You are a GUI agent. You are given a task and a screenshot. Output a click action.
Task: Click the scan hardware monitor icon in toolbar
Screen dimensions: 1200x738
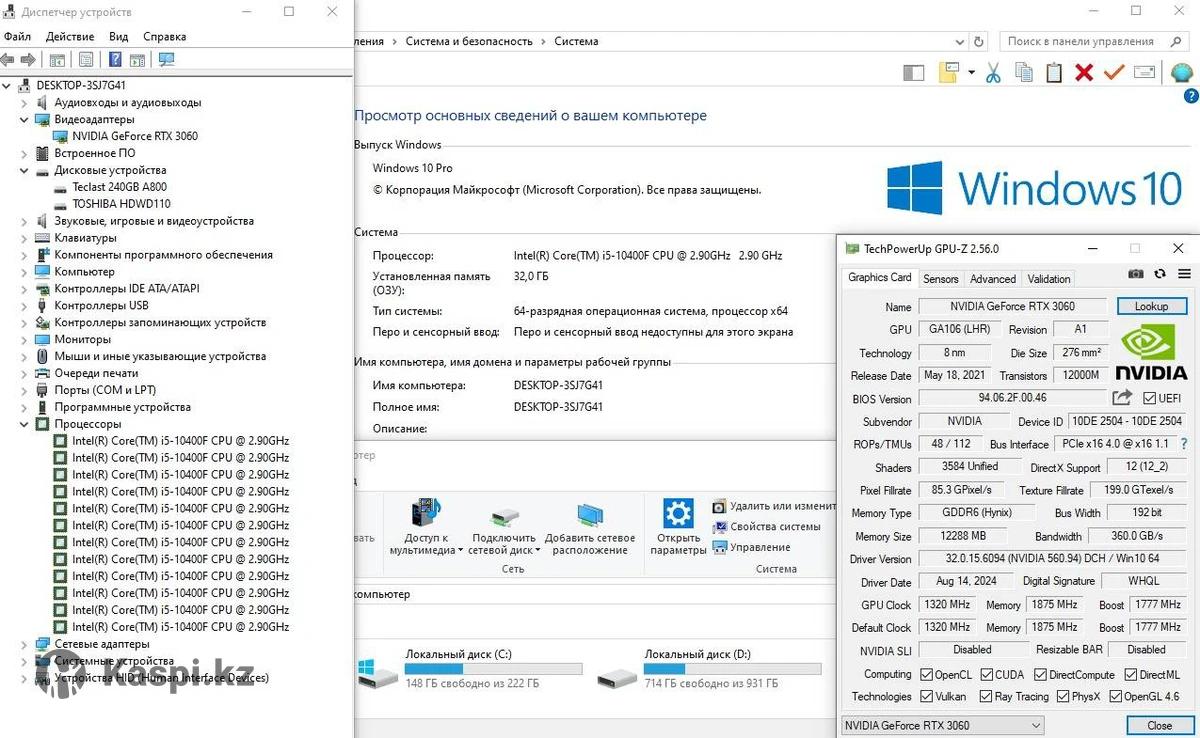pyautogui.click(x=166, y=60)
